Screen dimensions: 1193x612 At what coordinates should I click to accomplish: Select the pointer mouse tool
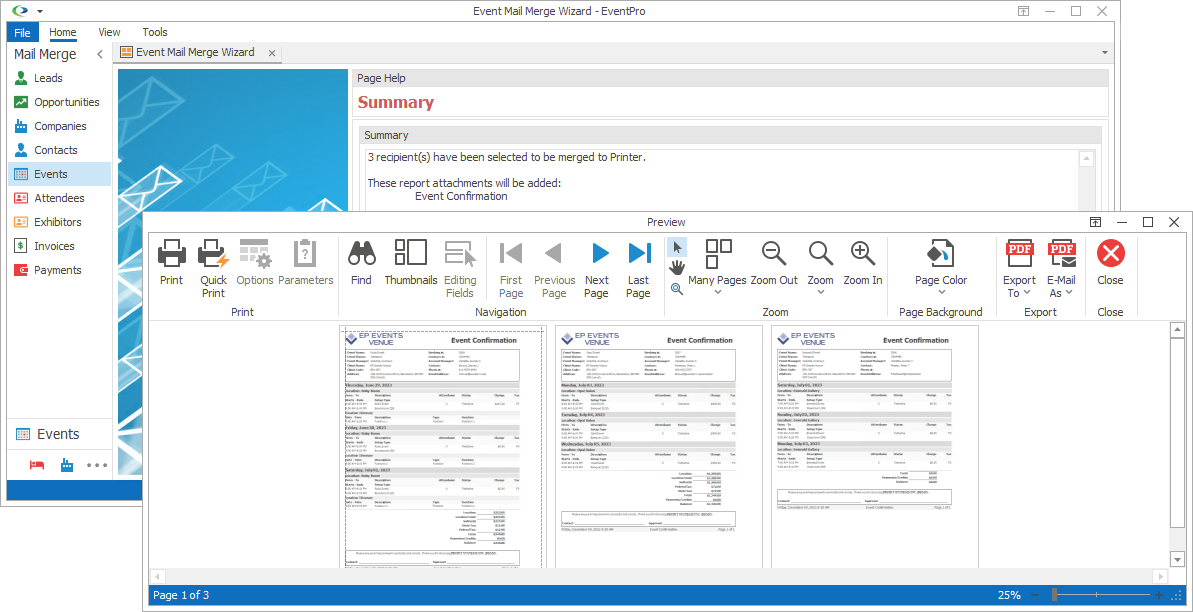coord(676,247)
